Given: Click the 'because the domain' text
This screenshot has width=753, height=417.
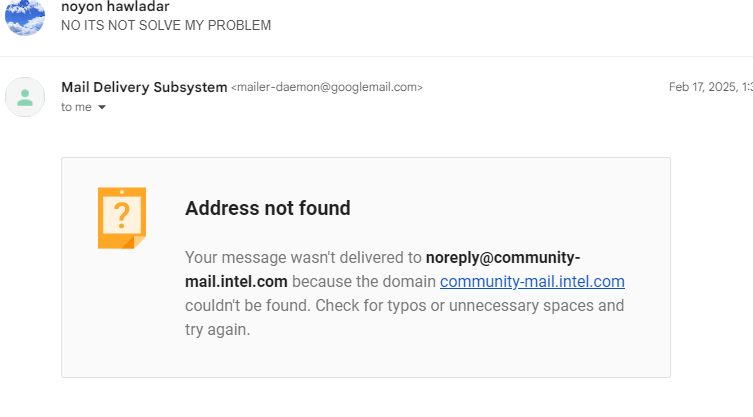Looking at the screenshot, I should [364, 282].
